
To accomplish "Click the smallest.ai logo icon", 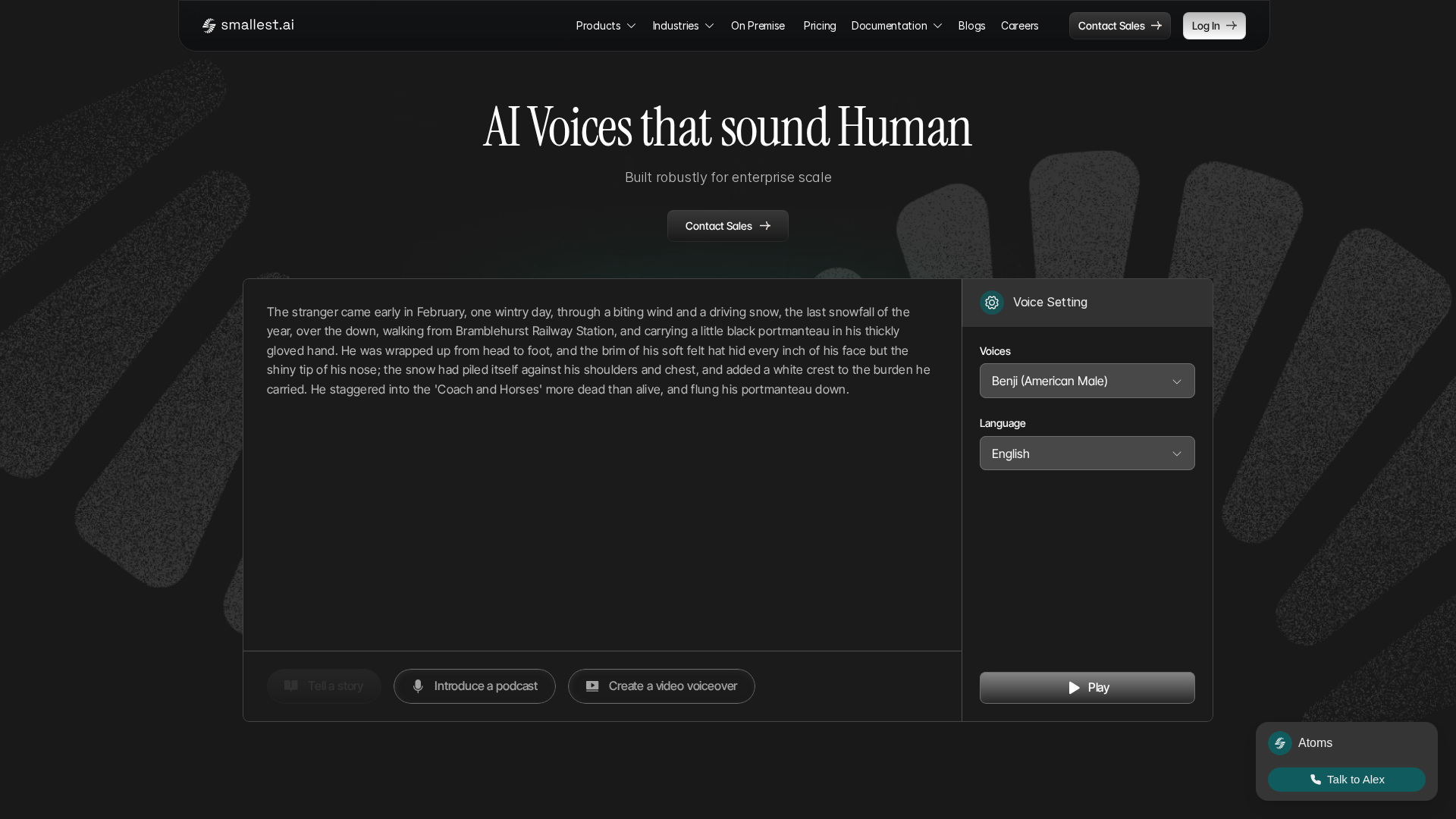I will point(209,26).
